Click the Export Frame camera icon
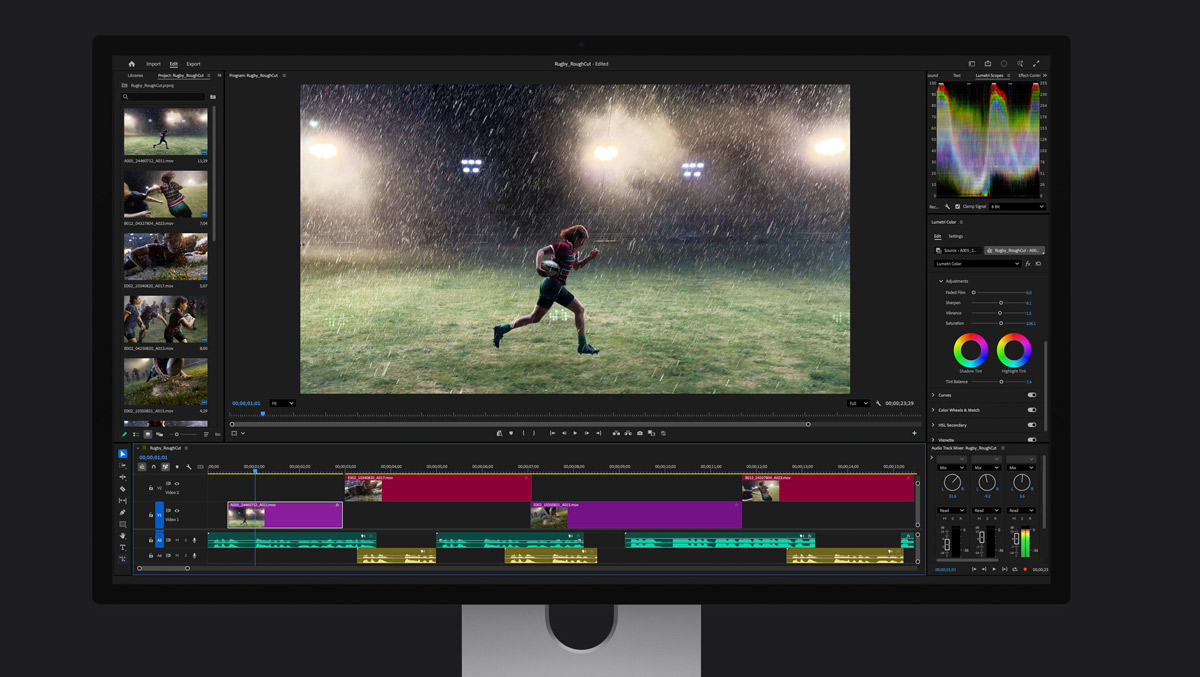1200x677 pixels. point(640,433)
